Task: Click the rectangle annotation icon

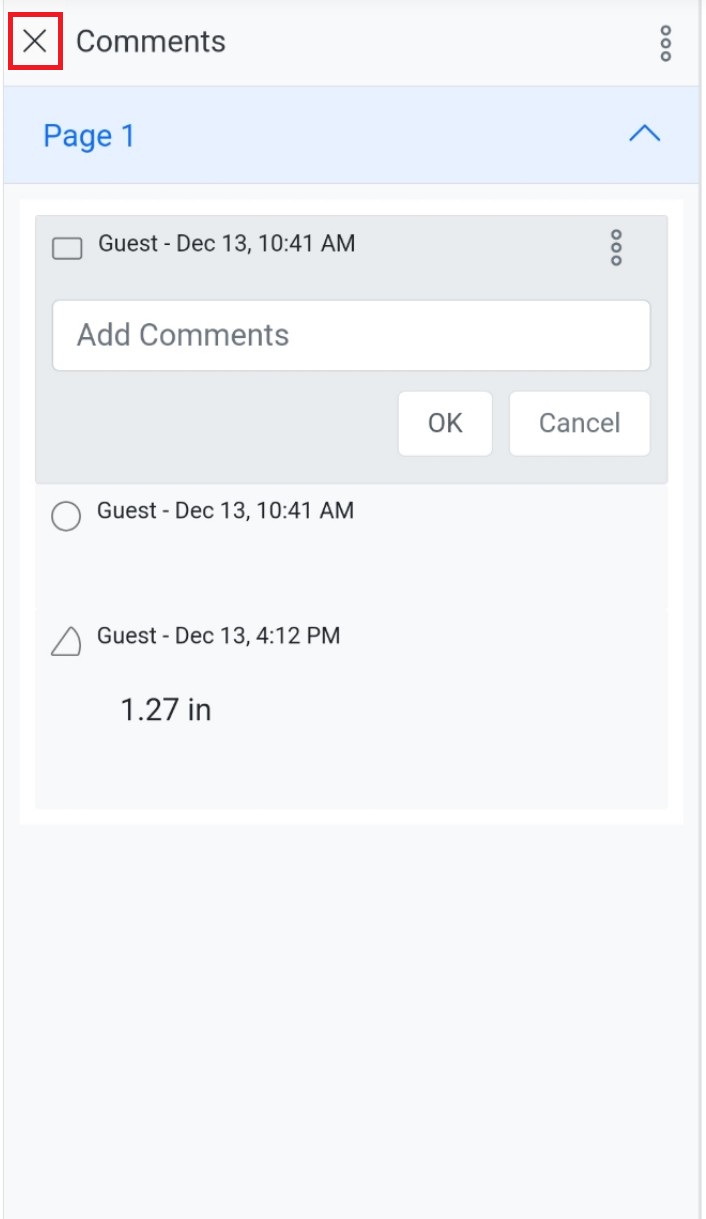Action: [67, 248]
